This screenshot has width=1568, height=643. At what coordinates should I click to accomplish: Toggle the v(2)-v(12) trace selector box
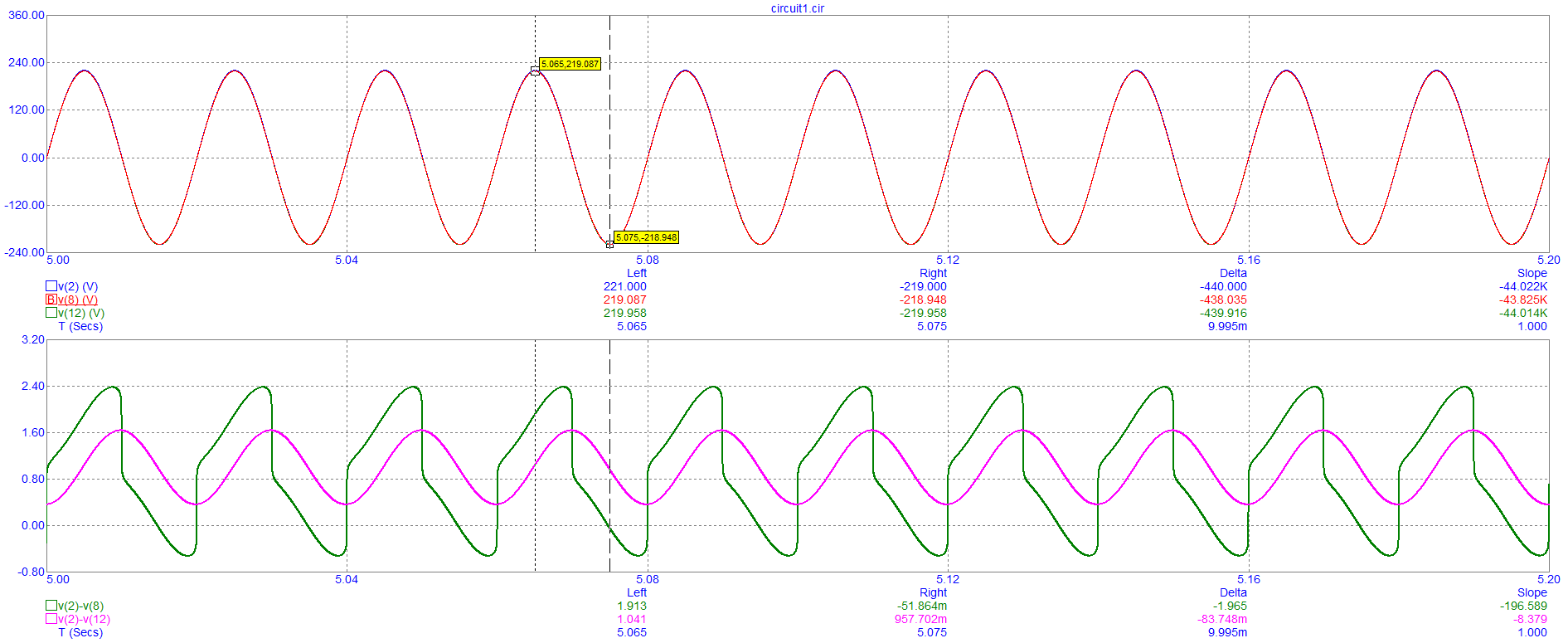(x=51, y=619)
